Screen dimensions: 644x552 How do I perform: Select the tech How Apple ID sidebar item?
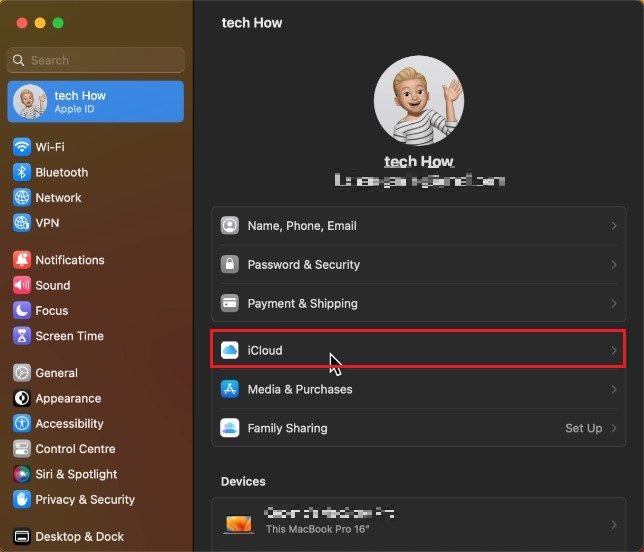96,101
